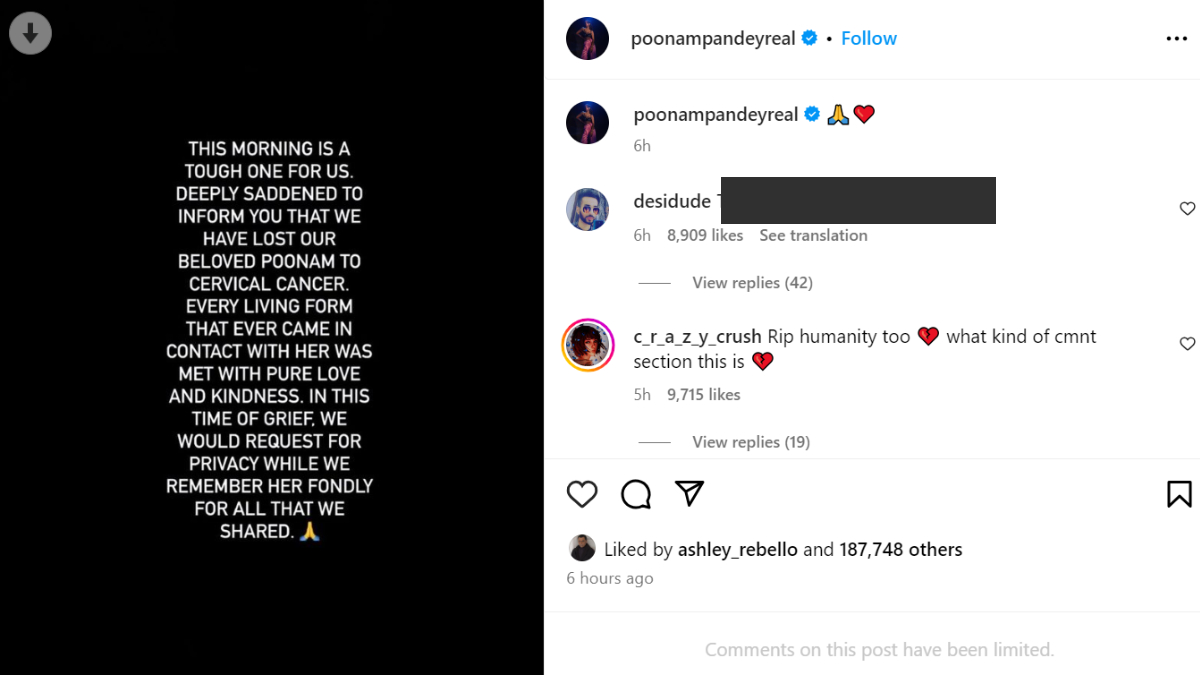Click the download arrow icon

click(x=30, y=34)
